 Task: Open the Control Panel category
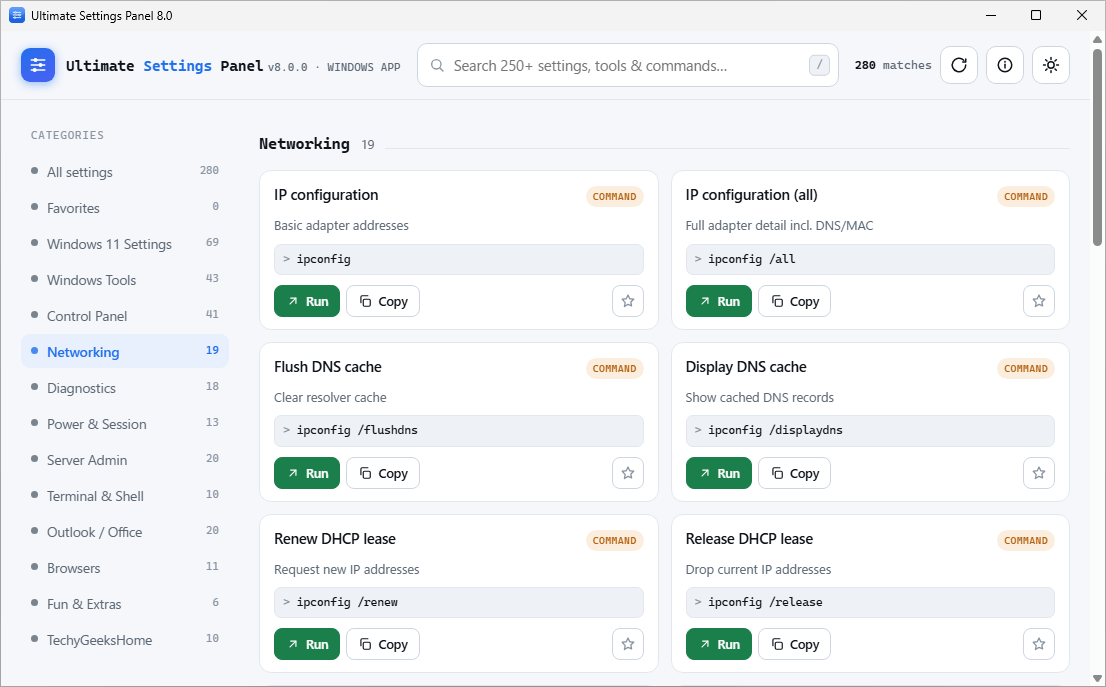125,315
